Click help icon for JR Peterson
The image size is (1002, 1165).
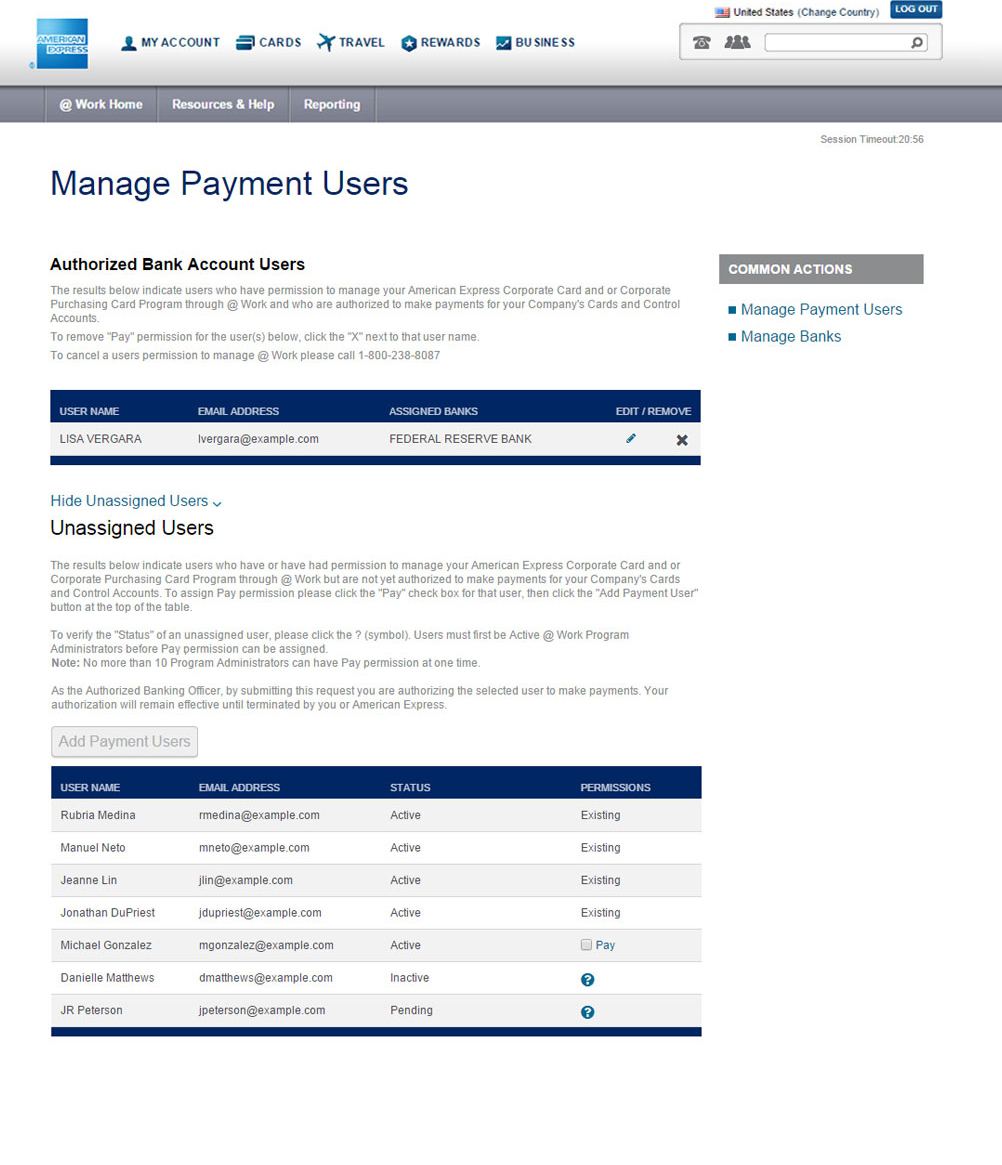coord(588,1012)
